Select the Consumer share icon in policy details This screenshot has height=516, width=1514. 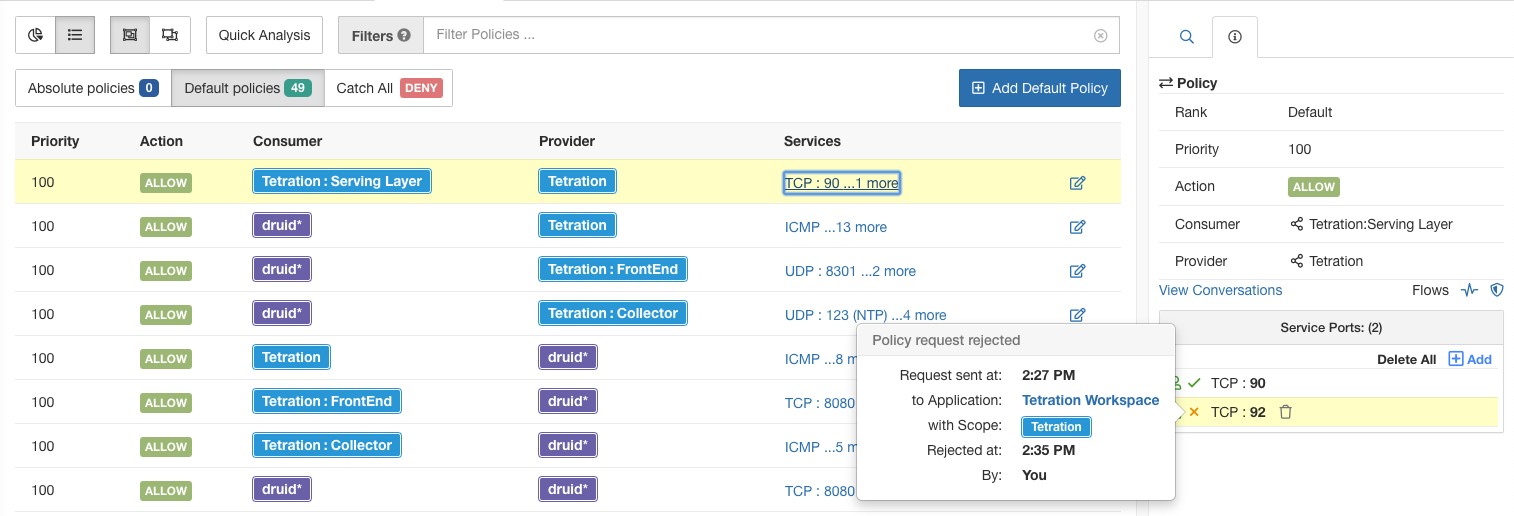coord(1297,224)
